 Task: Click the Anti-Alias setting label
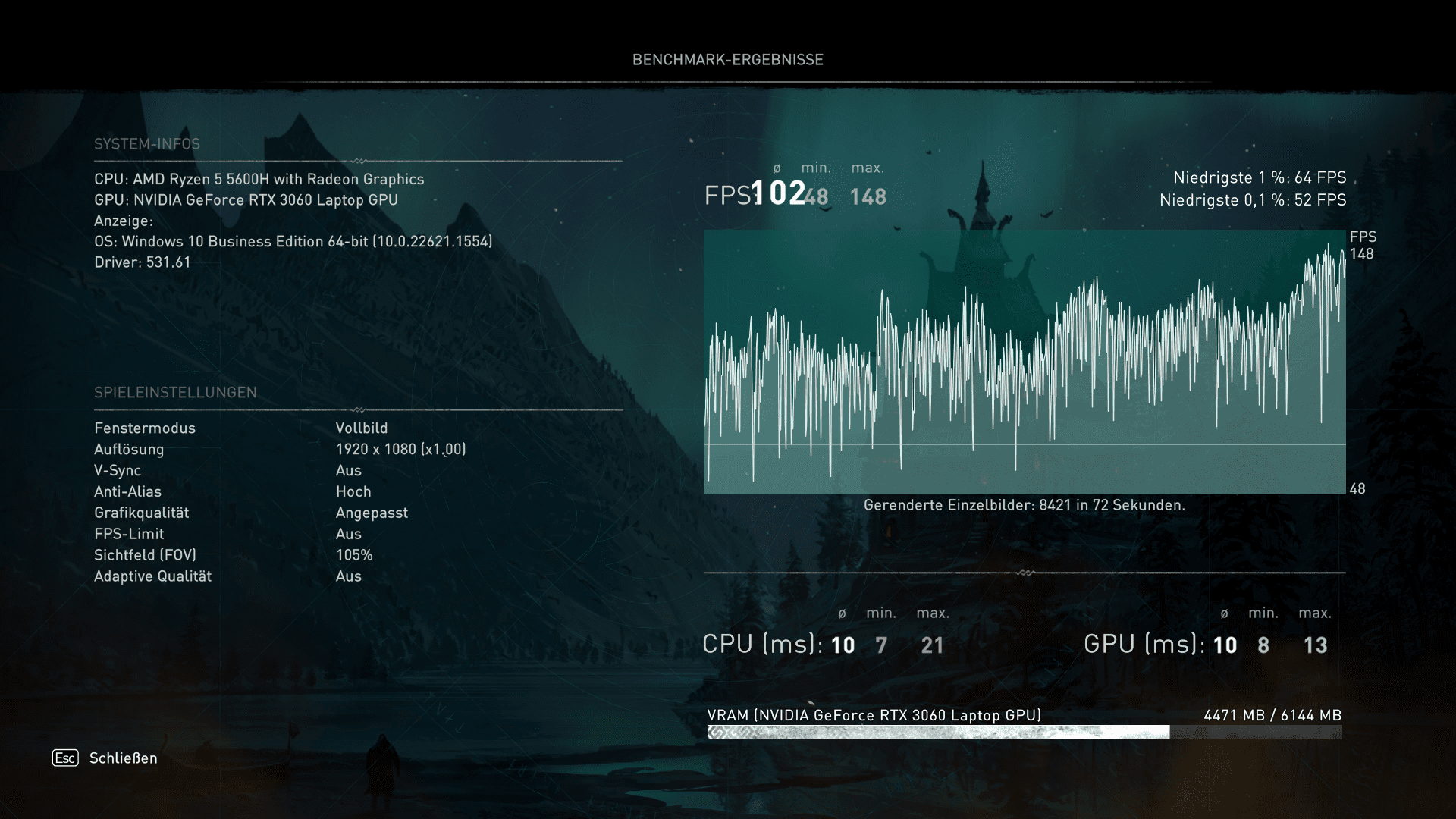(x=127, y=491)
